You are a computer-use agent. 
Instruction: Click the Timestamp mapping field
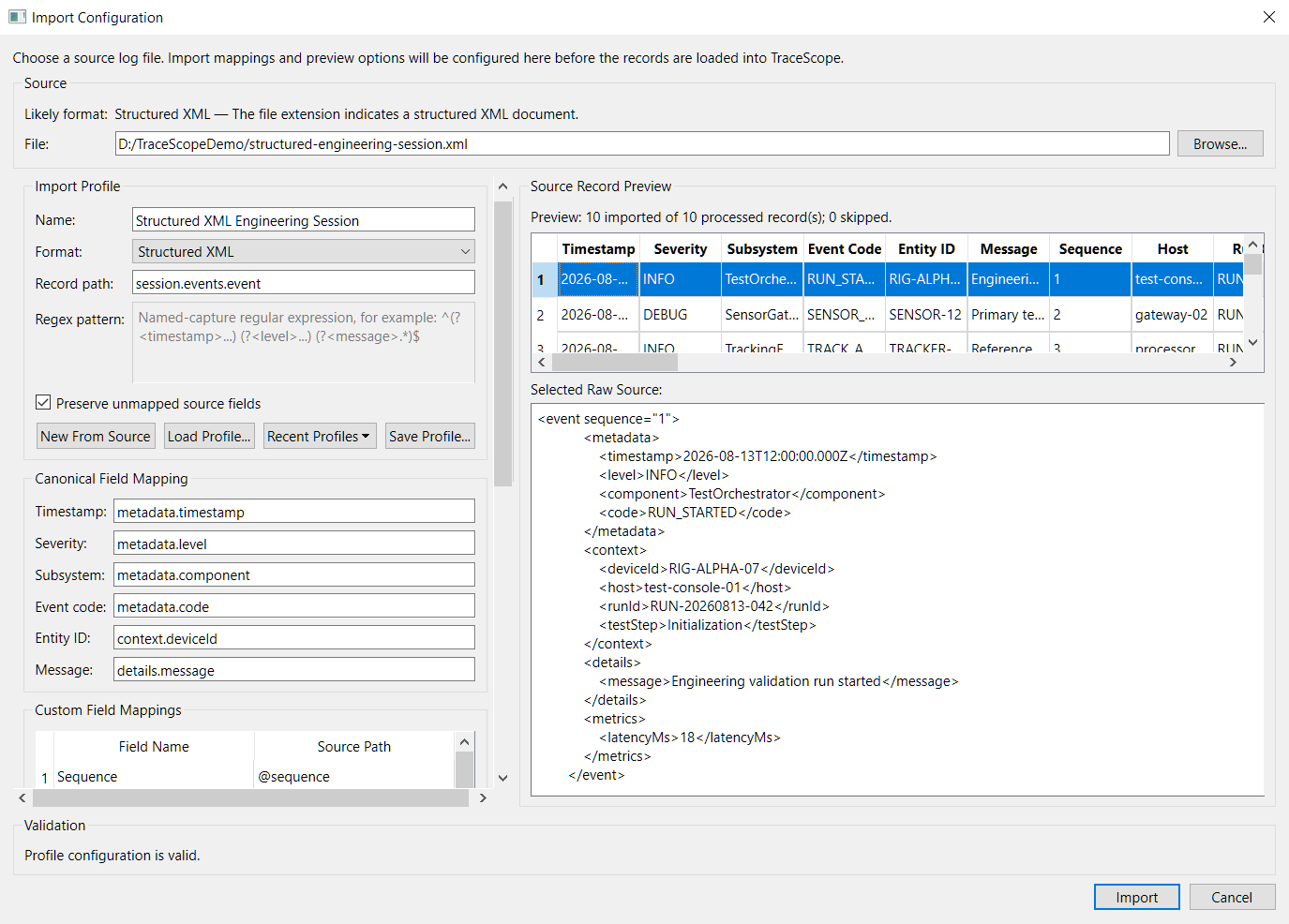coord(294,512)
